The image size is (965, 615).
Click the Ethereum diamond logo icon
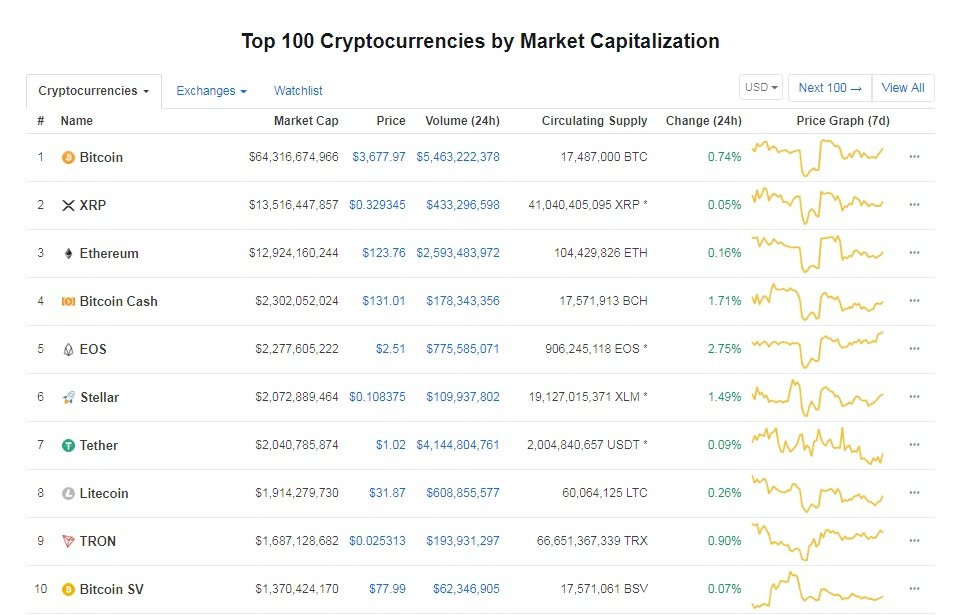(x=68, y=253)
